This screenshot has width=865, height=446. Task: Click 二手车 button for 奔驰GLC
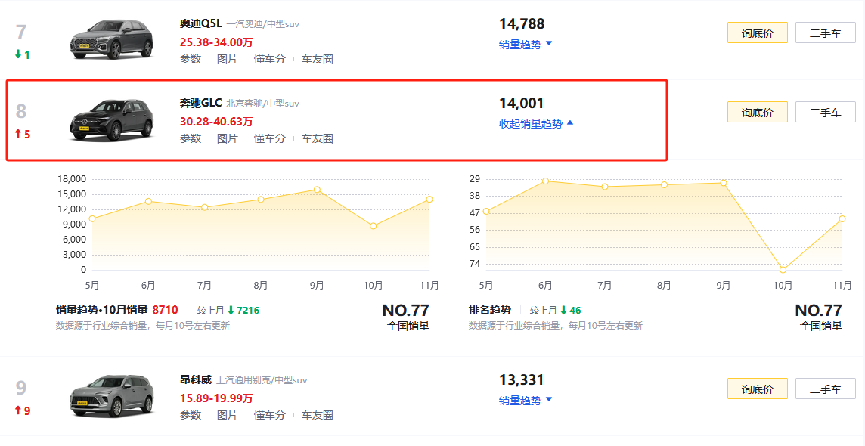point(825,112)
